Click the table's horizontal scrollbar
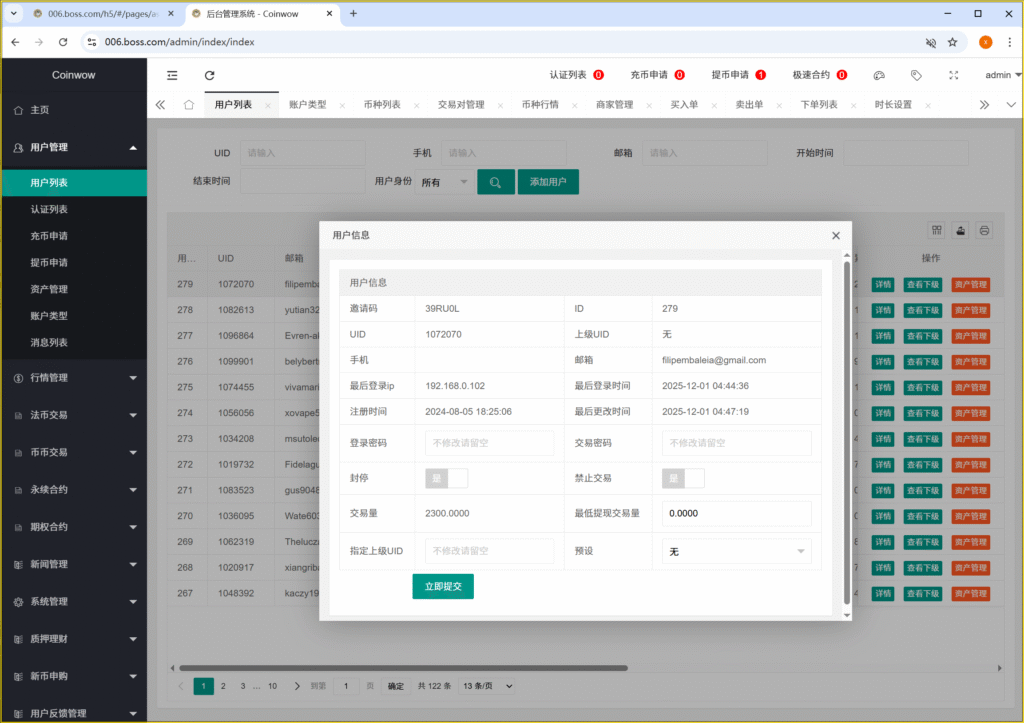 pos(400,668)
